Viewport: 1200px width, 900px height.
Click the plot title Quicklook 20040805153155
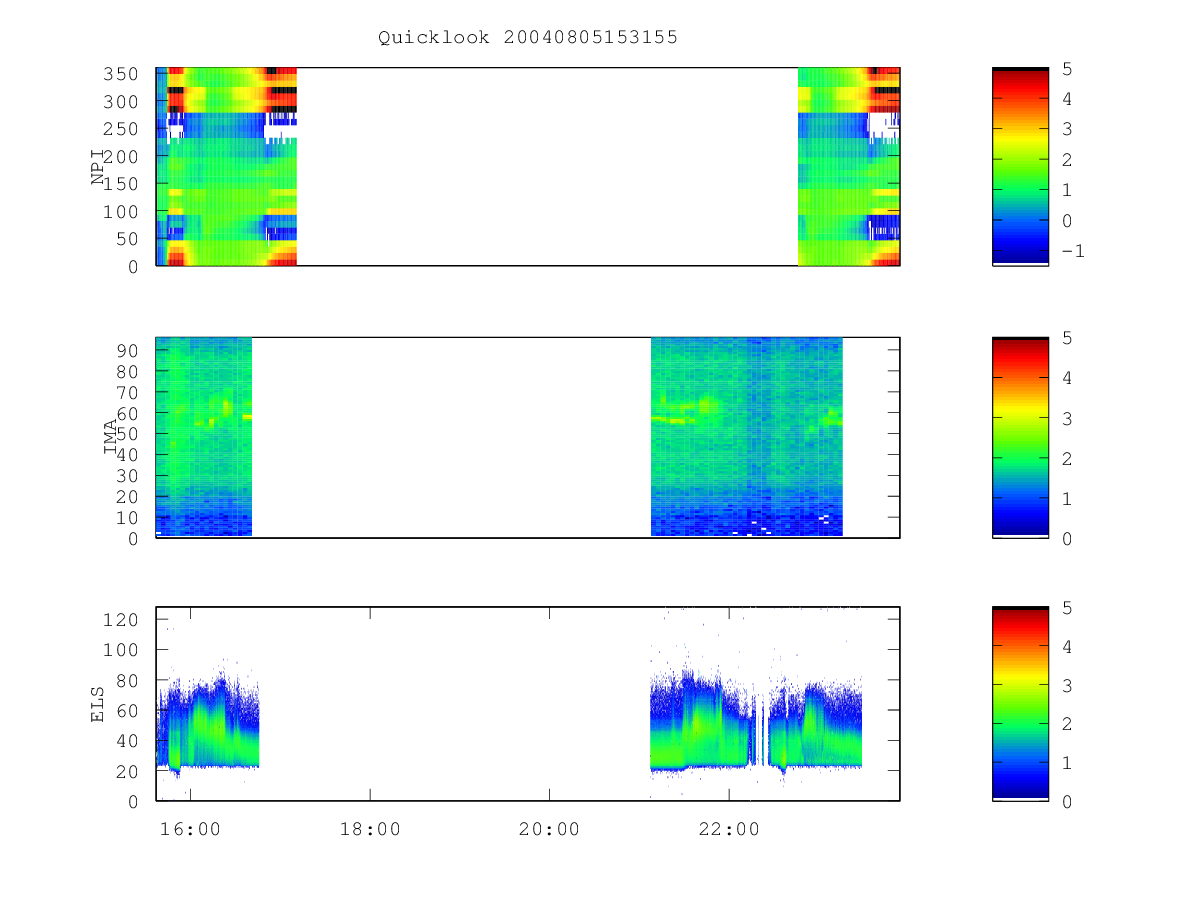(x=528, y=37)
